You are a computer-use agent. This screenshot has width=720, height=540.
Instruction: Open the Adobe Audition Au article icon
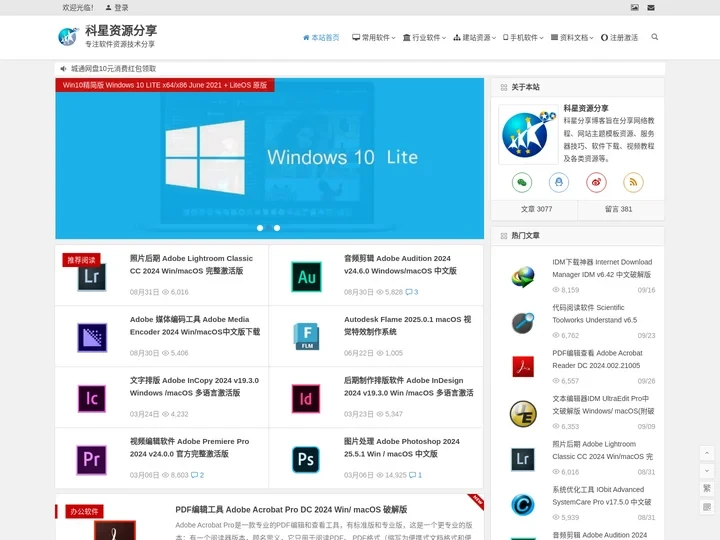click(306, 276)
